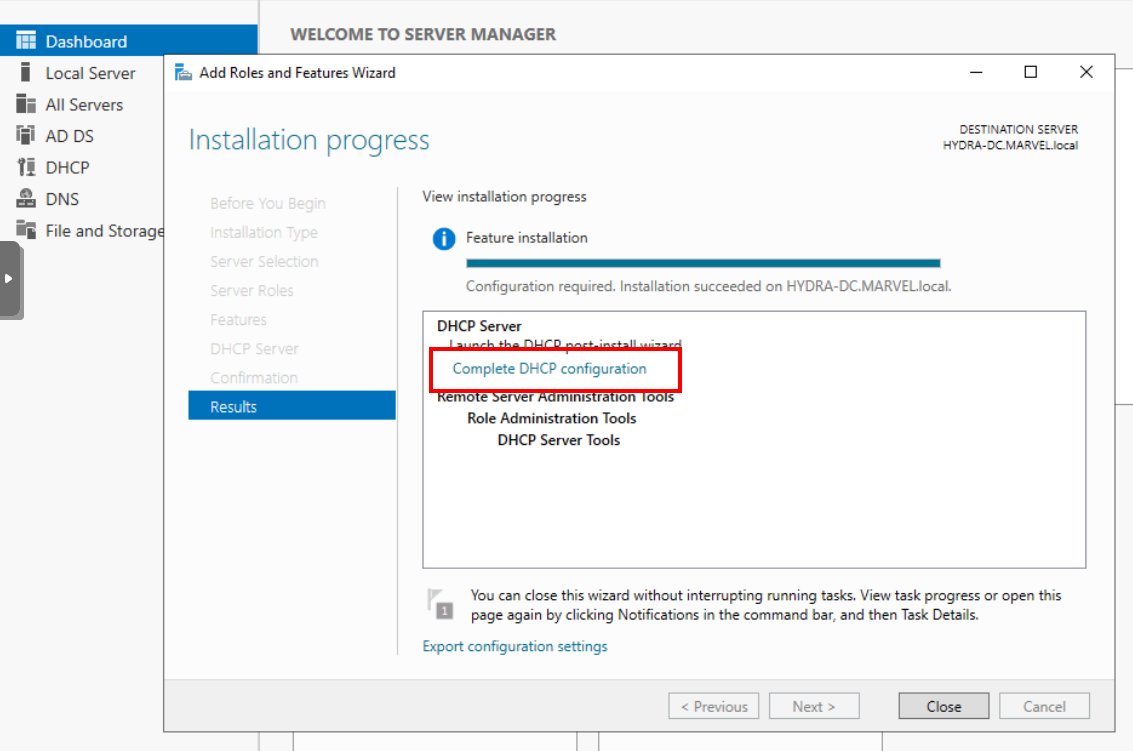Expand the side panel arrow on left edge
The height and width of the screenshot is (751, 1133).
pyautogui.click(x=9, y=279)
